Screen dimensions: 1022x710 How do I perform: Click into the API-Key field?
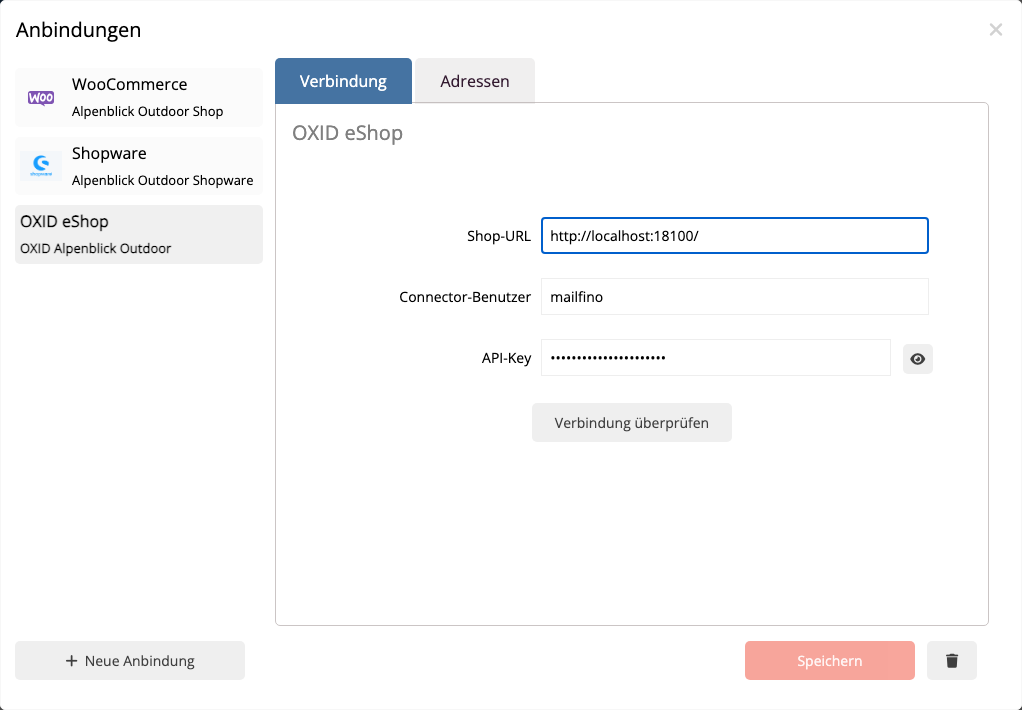(716, 357)
